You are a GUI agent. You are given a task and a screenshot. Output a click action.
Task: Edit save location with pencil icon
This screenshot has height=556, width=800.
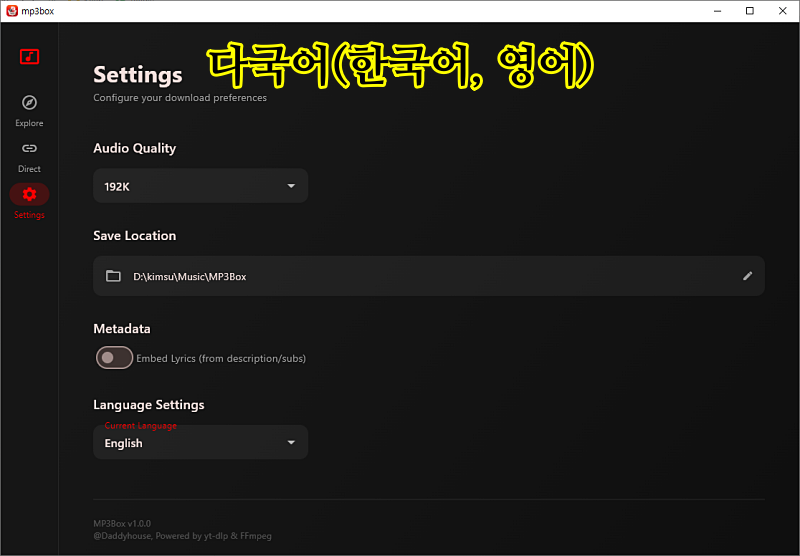[x=747, y=276]
